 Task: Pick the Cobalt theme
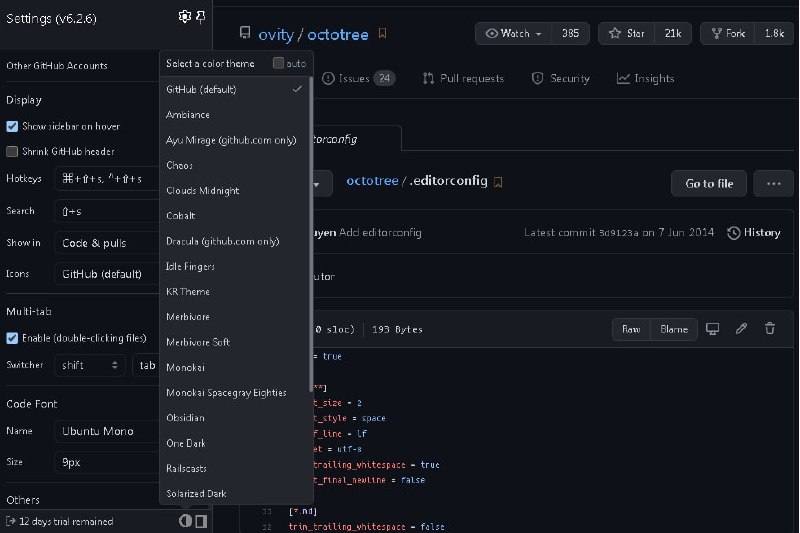[235, 216]
